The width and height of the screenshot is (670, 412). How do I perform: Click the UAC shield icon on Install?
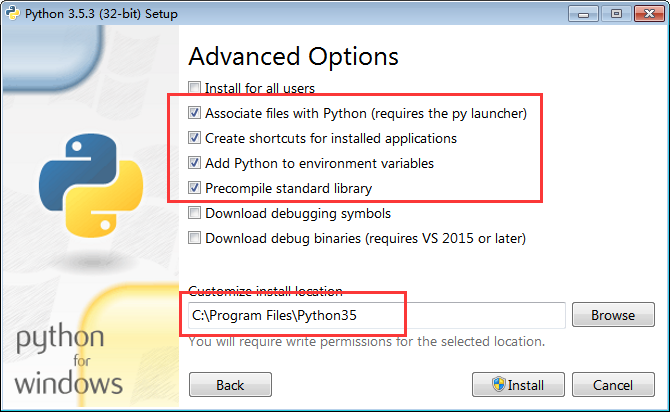498,384
